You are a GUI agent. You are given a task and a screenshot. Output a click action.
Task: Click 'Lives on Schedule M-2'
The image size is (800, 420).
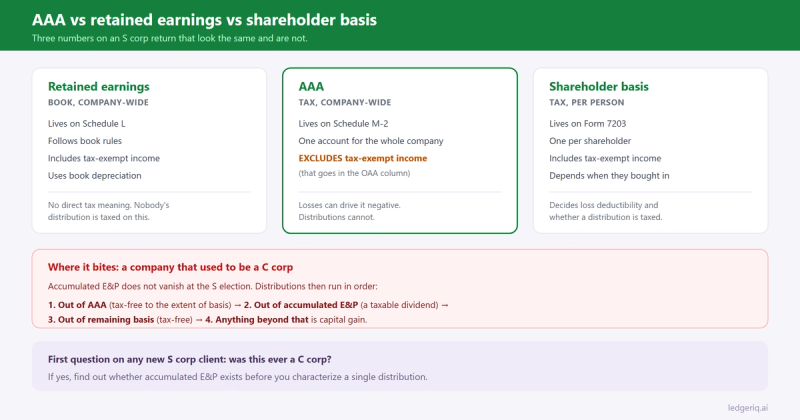tap(343, 123)
